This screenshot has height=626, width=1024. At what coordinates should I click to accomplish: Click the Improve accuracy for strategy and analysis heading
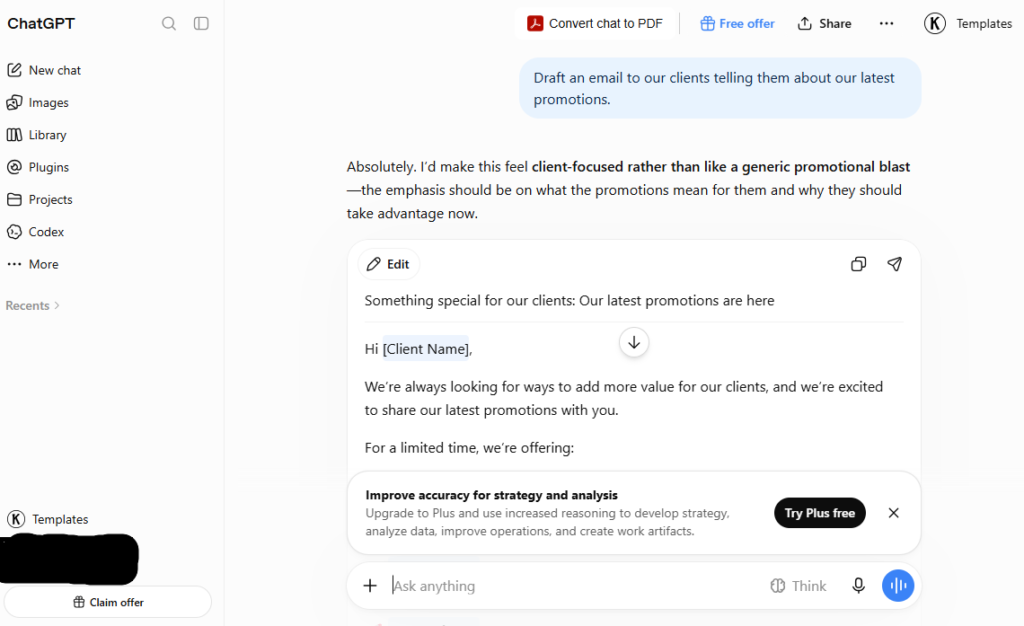[x=491, y=495]
